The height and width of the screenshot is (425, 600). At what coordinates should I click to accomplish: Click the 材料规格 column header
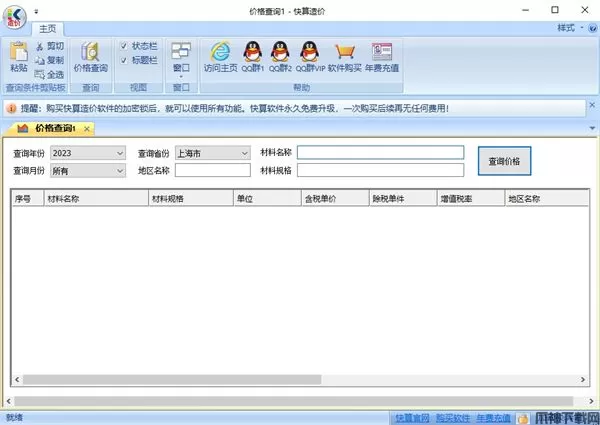[x=191, y=199]
